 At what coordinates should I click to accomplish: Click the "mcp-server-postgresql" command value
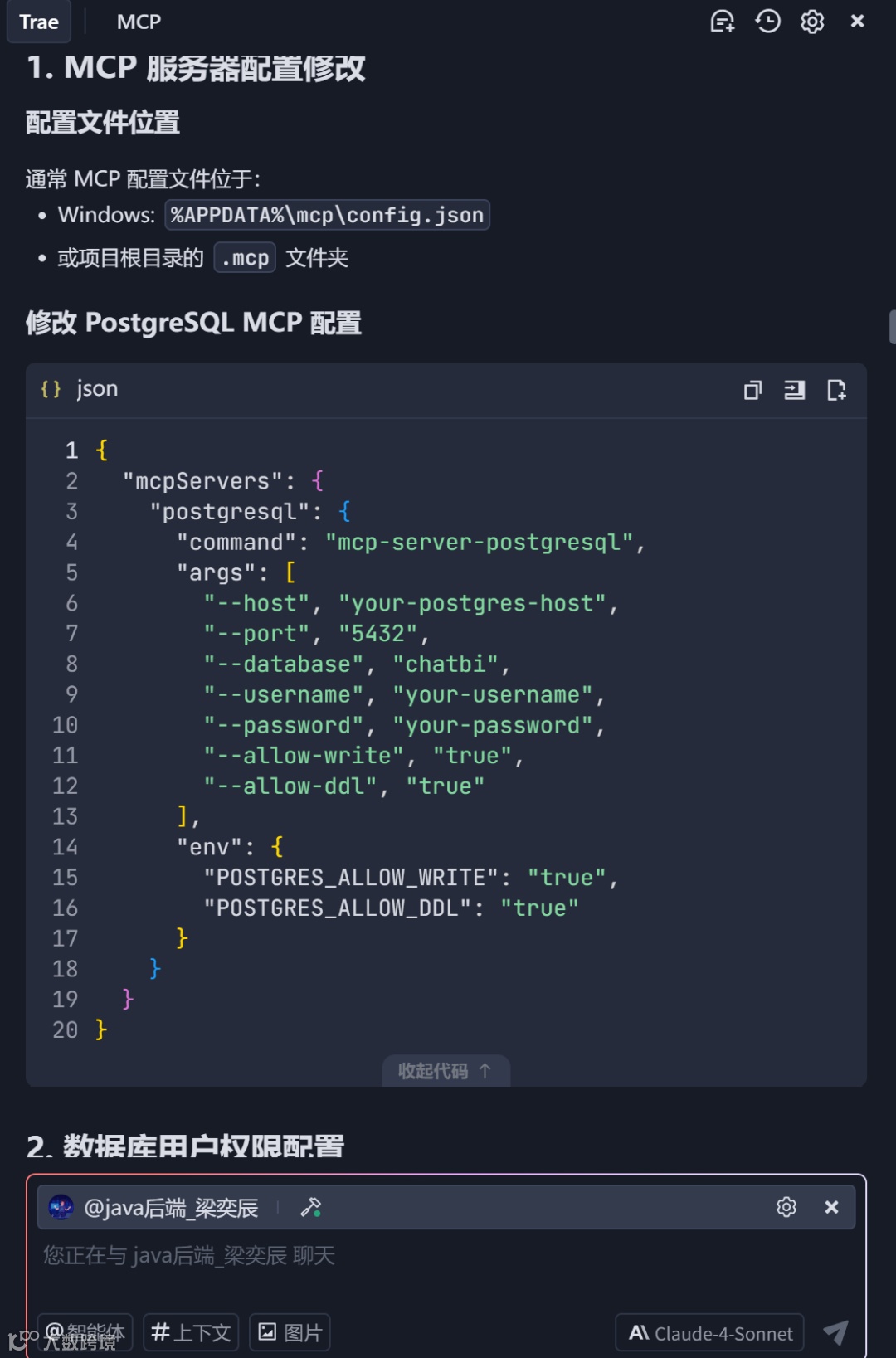point(480,543)
